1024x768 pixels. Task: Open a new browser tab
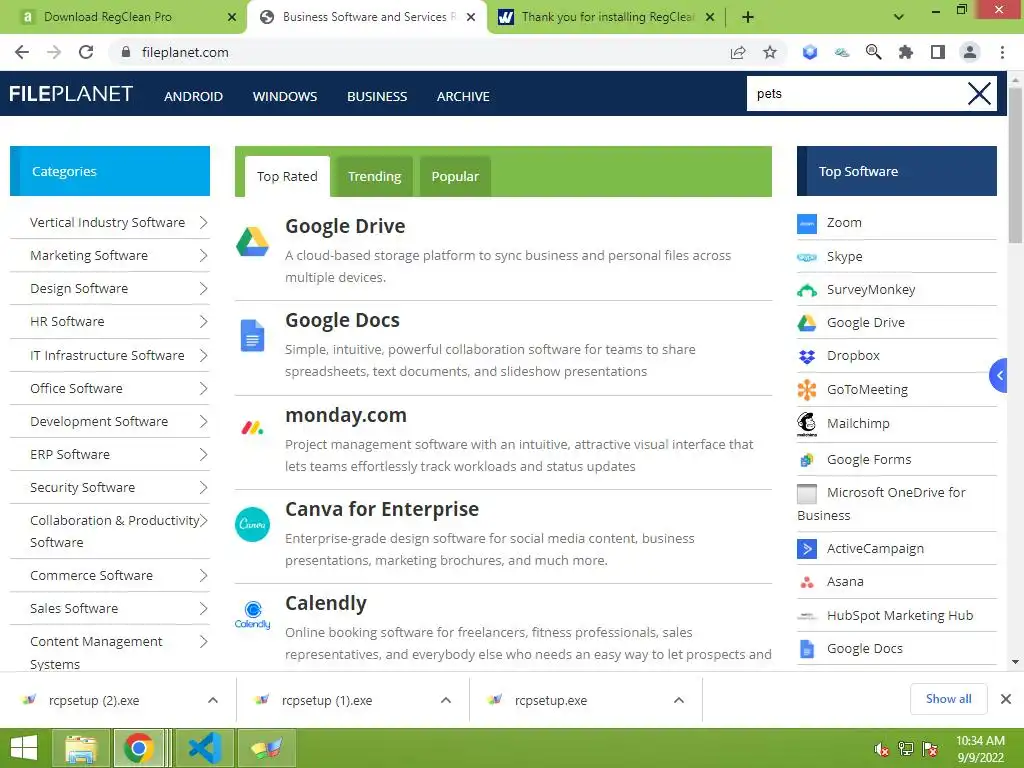pos(748,17)
